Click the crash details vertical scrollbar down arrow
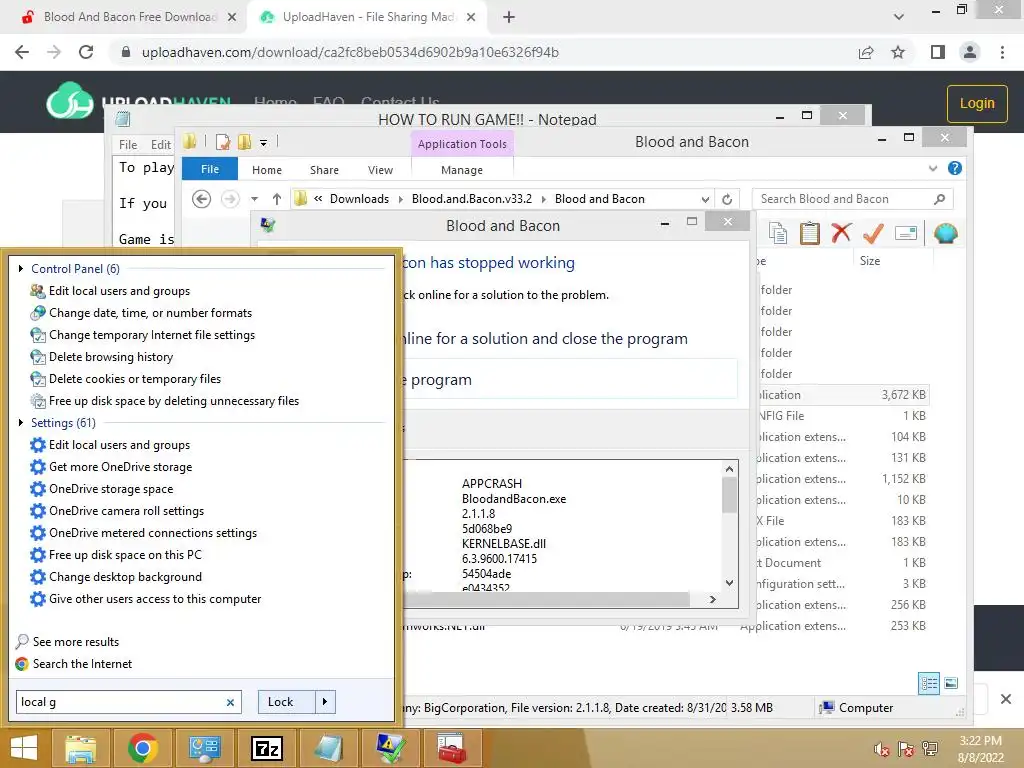Viewport: 1024px width, 768px height. (729, 583)
